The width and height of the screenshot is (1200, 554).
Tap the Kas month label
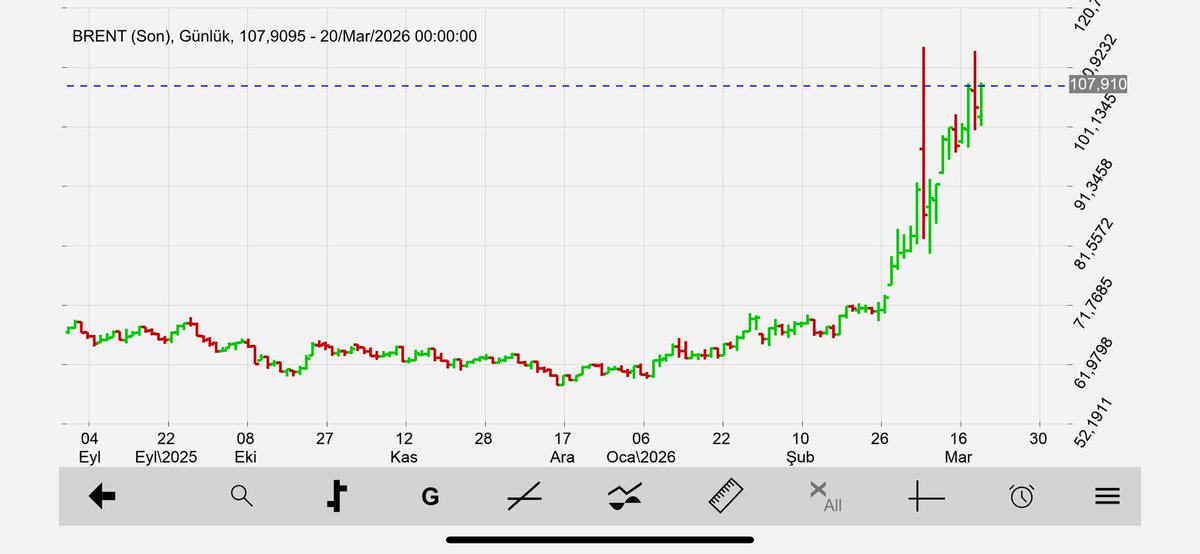click(404, 457)
